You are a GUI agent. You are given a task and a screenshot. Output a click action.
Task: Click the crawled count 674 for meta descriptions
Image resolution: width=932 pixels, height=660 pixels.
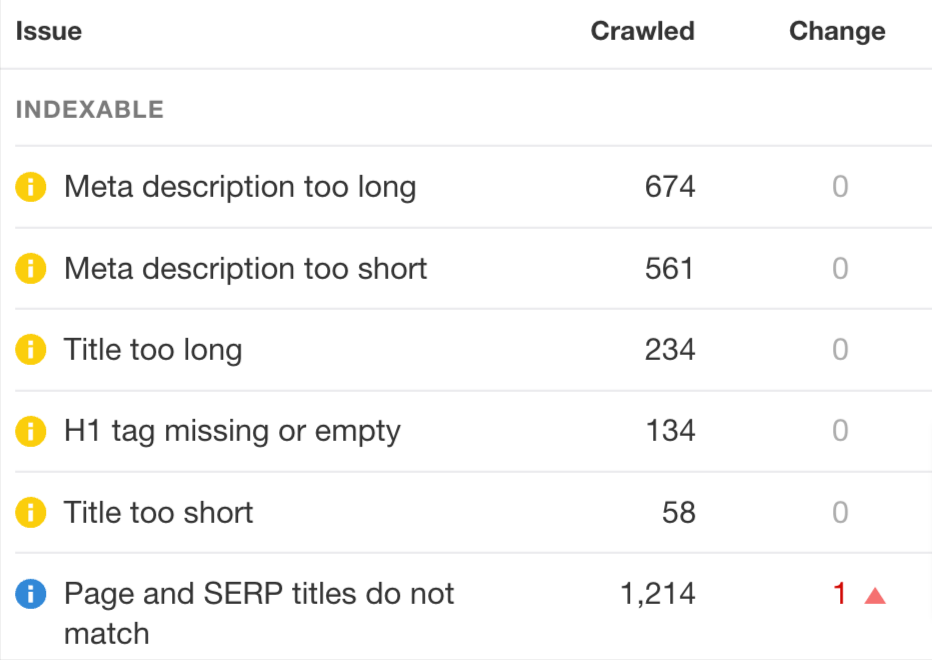[x=668, y=187]
